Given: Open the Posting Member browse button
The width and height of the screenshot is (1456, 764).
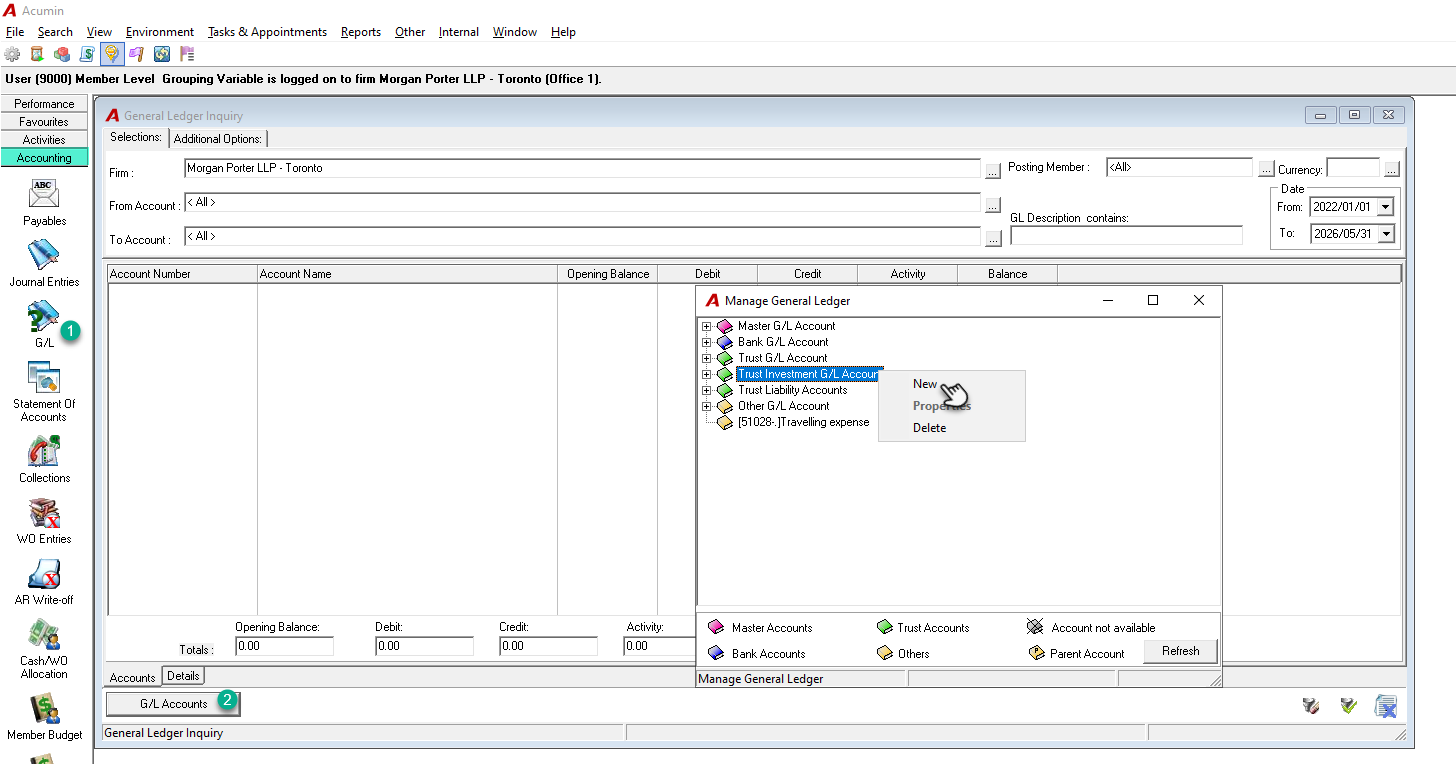Looking at the screenshot, I should tap(1266, 168).
